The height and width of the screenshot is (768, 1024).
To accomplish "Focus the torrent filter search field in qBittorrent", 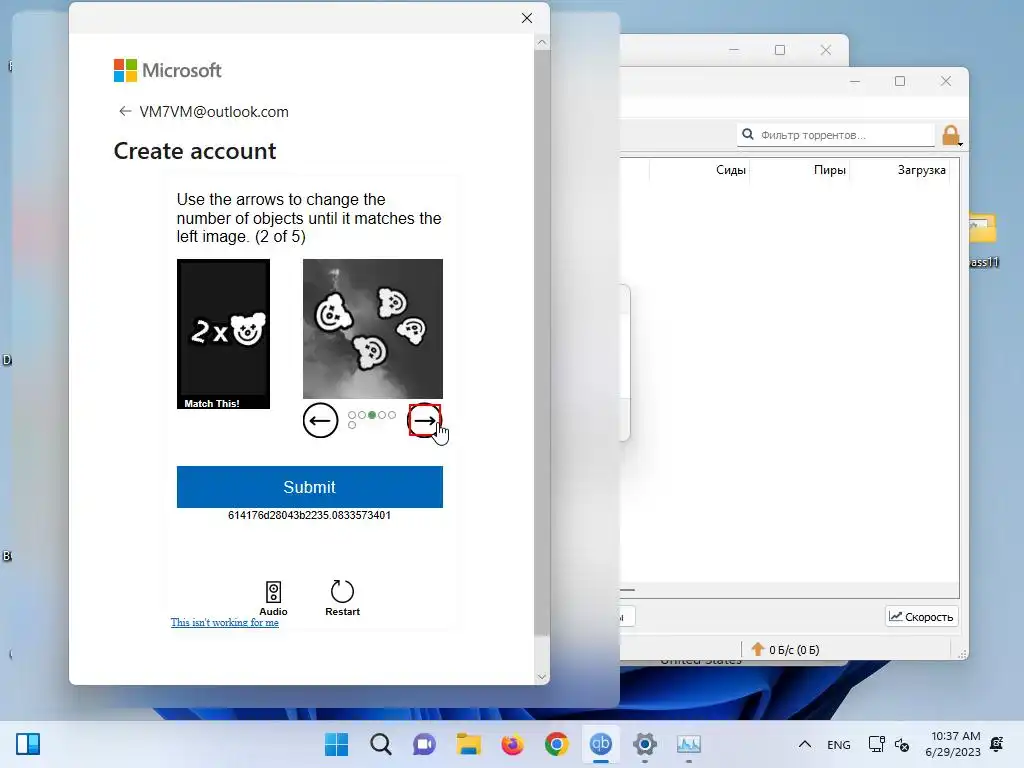I will 836,135.
